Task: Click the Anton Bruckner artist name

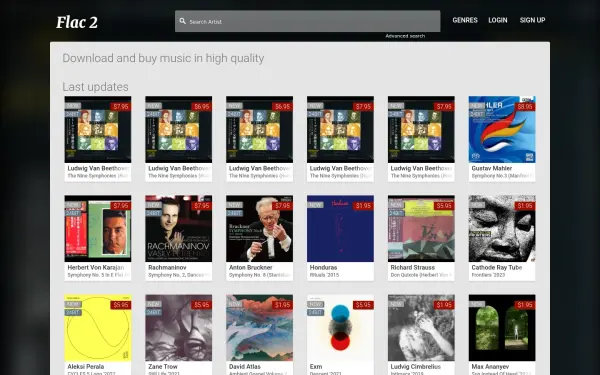Action: [x=251, y=267]
